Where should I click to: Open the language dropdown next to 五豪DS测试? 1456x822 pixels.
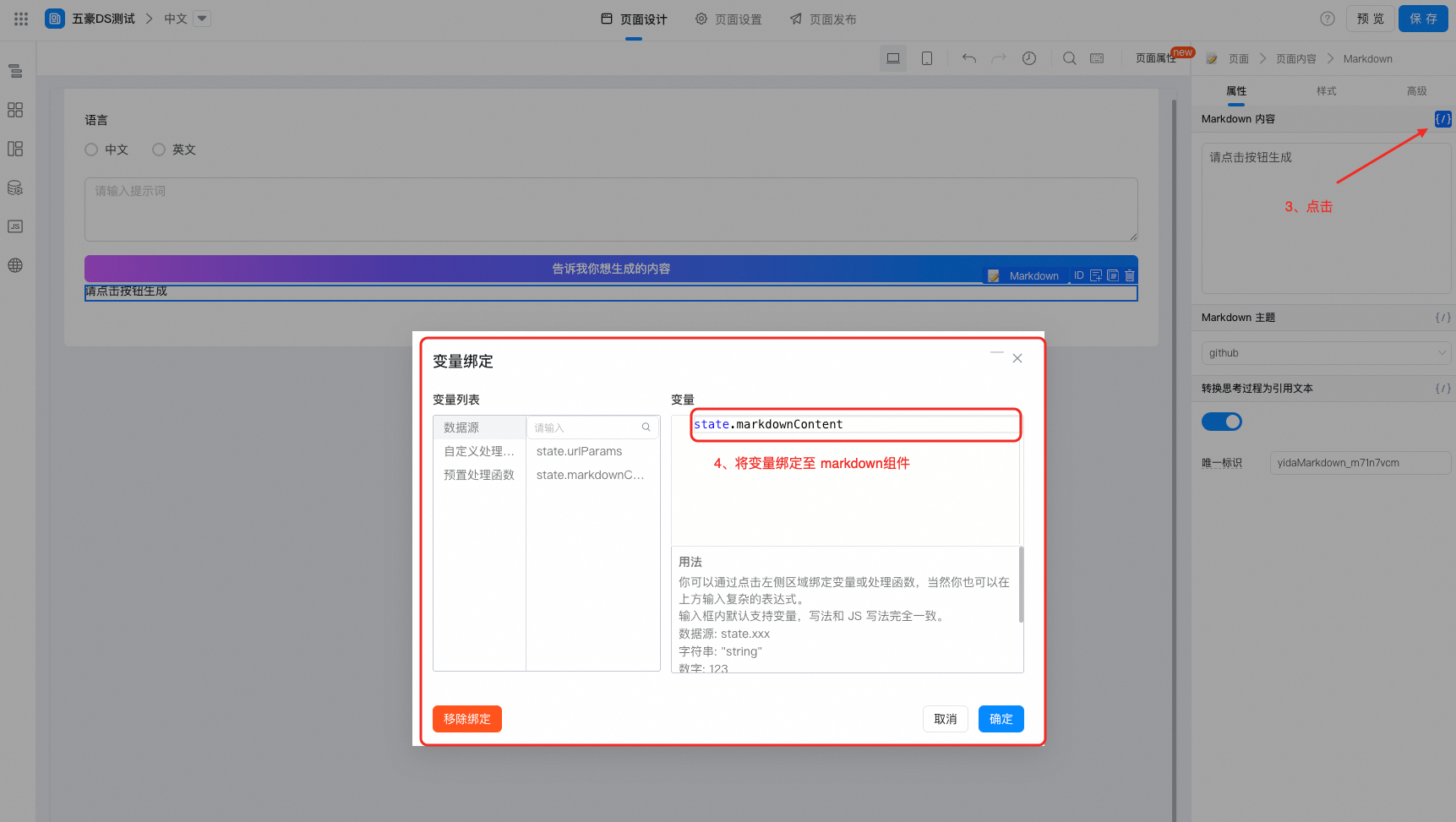click(x=200, y=18)
